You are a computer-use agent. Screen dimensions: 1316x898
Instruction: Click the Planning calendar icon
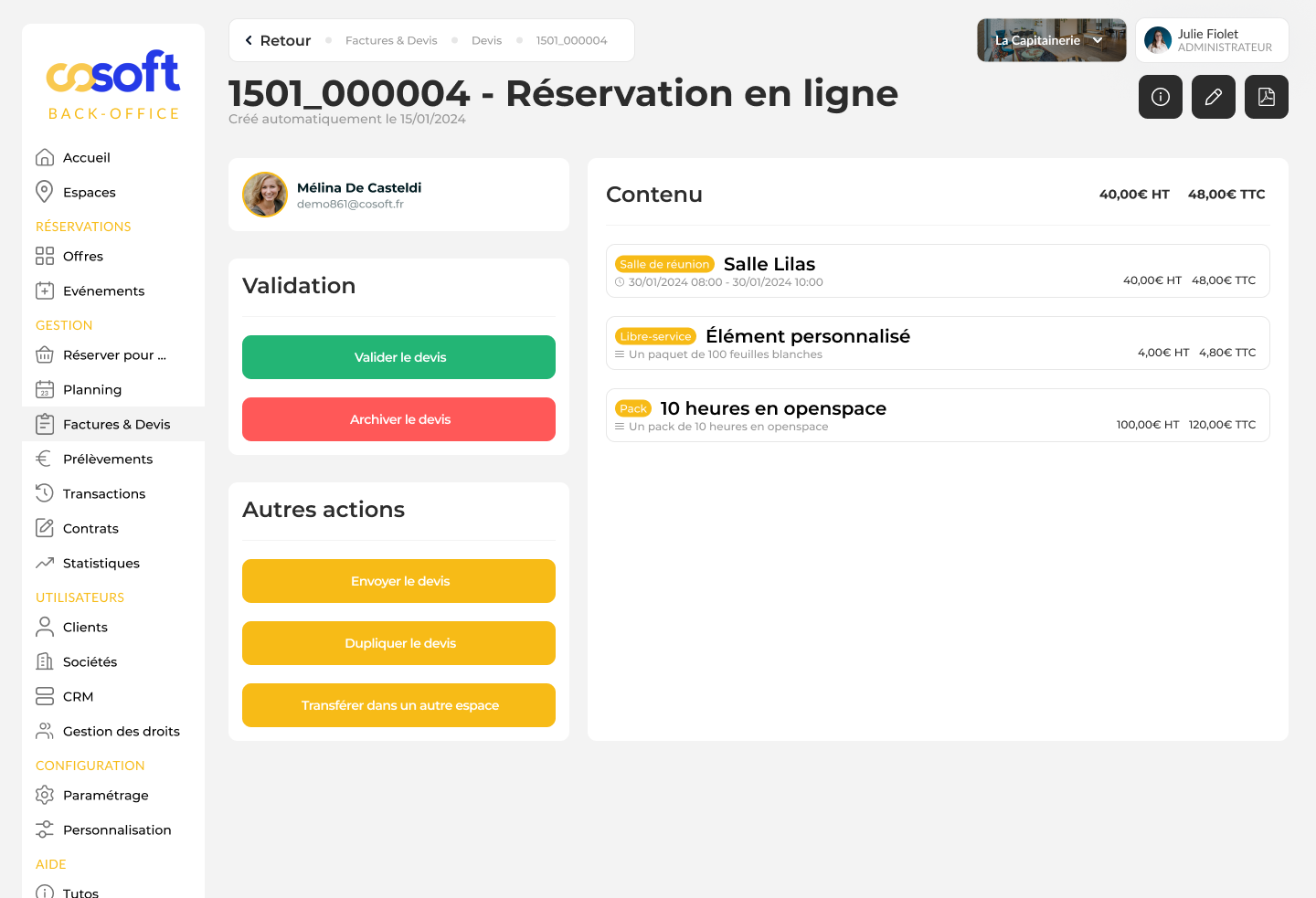(45, 389)
